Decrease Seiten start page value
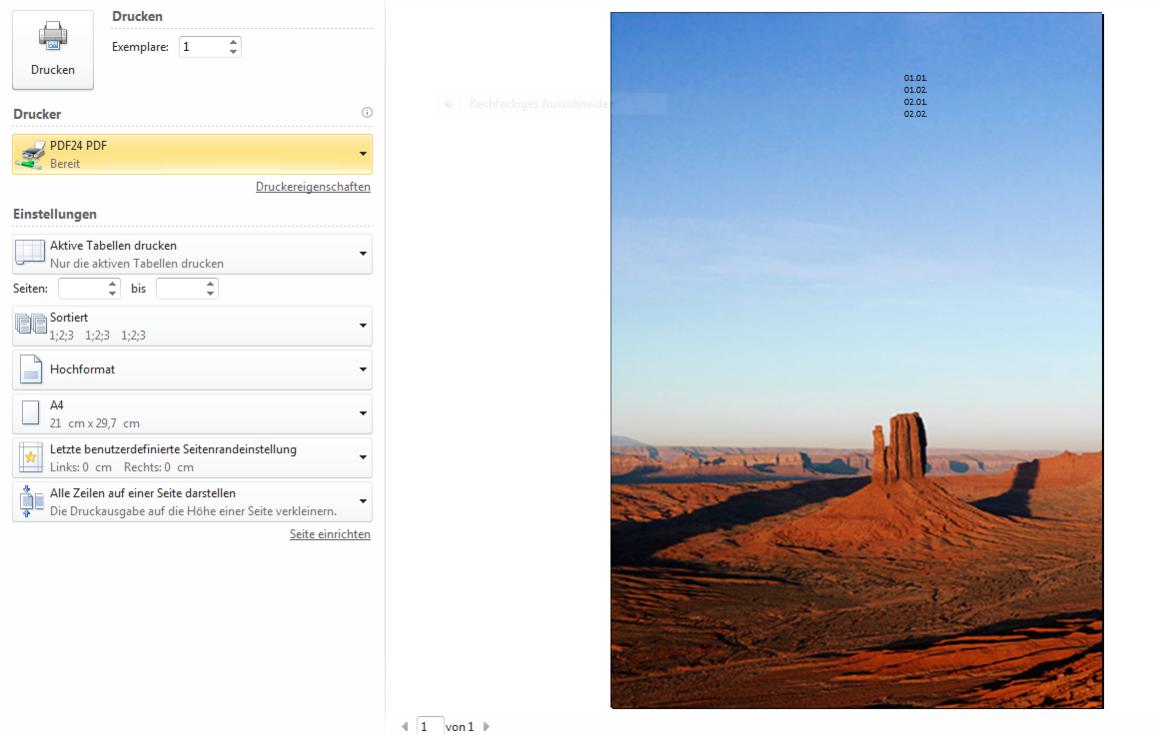 112,293
